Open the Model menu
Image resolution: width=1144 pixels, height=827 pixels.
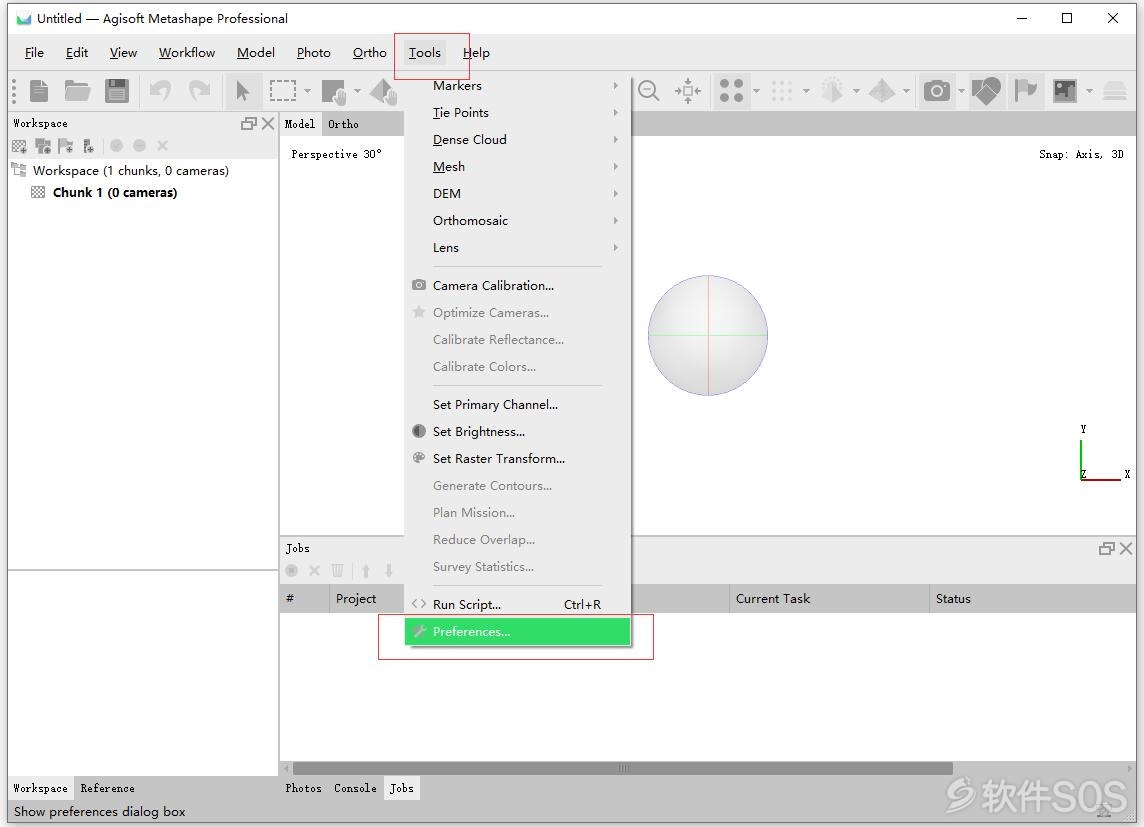coord(255,53)
